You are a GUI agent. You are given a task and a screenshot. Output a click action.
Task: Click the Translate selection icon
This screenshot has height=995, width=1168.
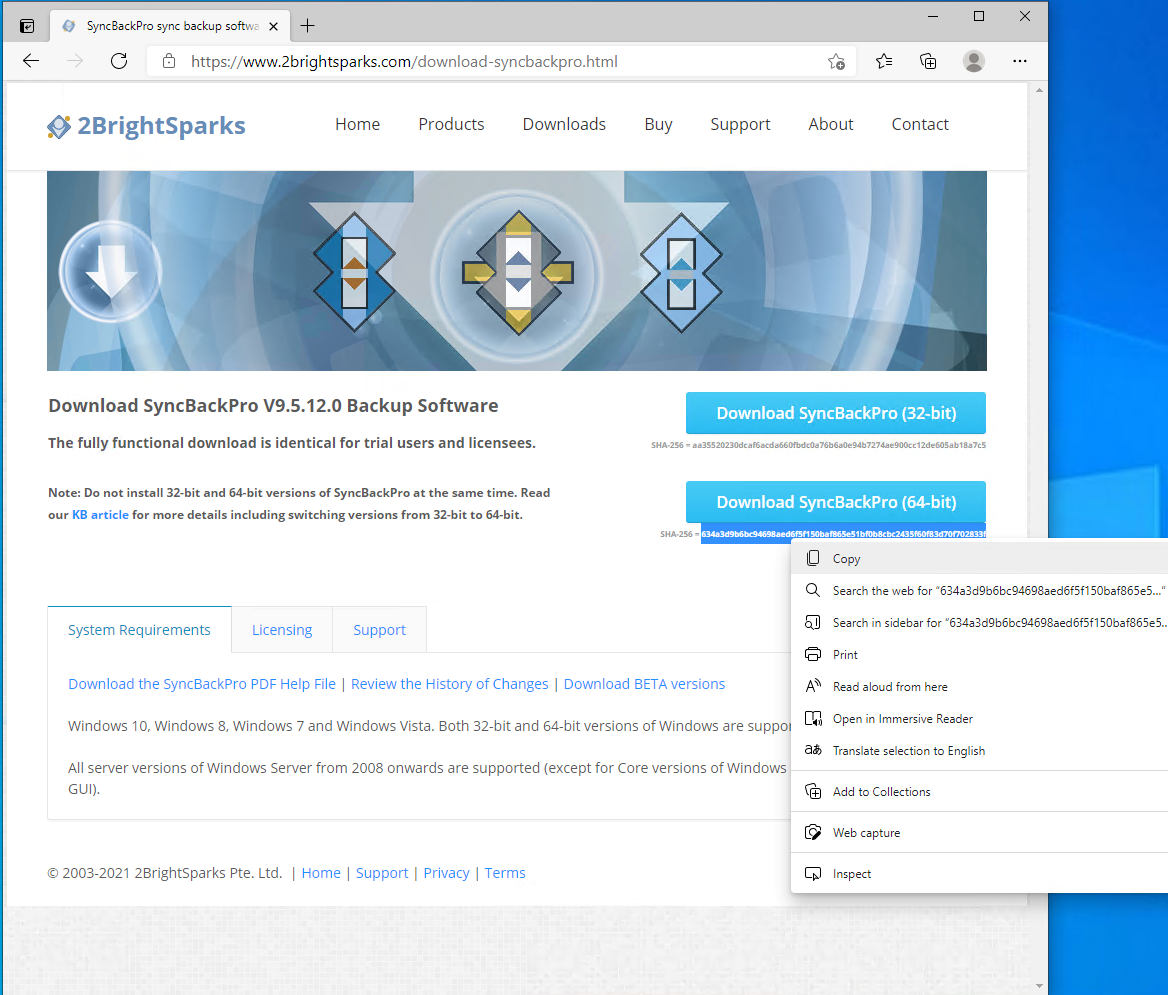[813, 750]
